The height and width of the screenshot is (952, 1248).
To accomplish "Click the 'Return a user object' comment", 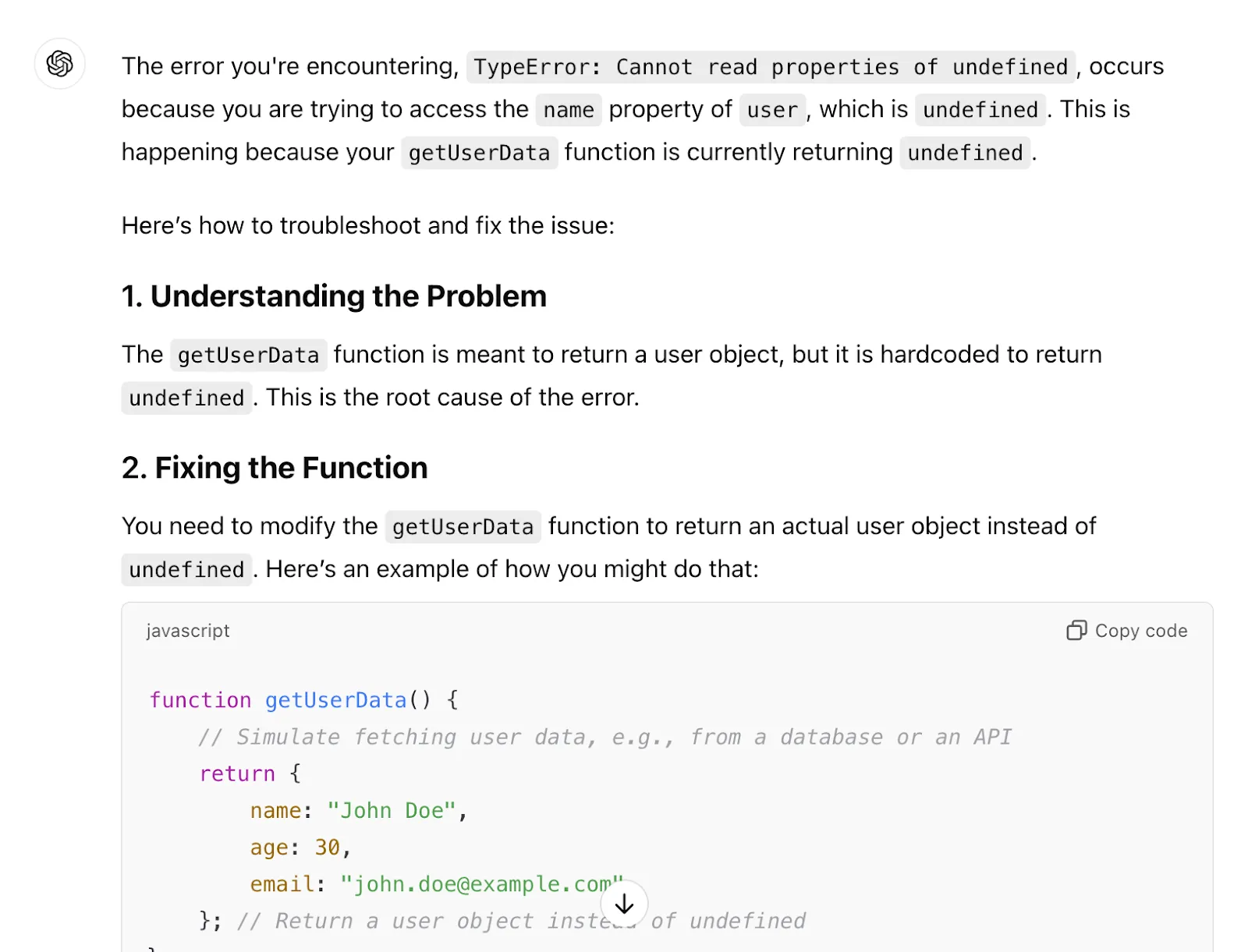I will [x=521, y=921].
